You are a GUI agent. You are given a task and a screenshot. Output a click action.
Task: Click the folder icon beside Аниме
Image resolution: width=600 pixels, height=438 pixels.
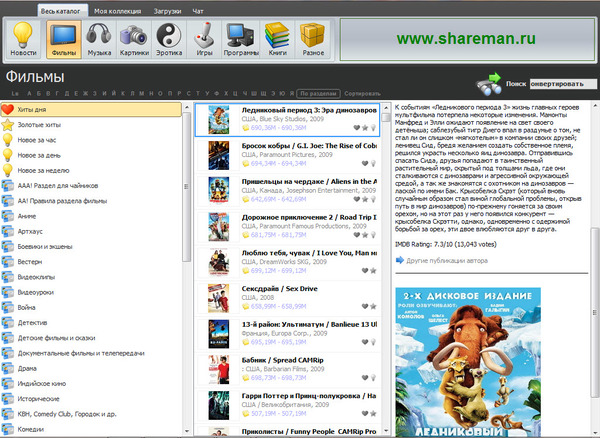click(x=8, y=216)
